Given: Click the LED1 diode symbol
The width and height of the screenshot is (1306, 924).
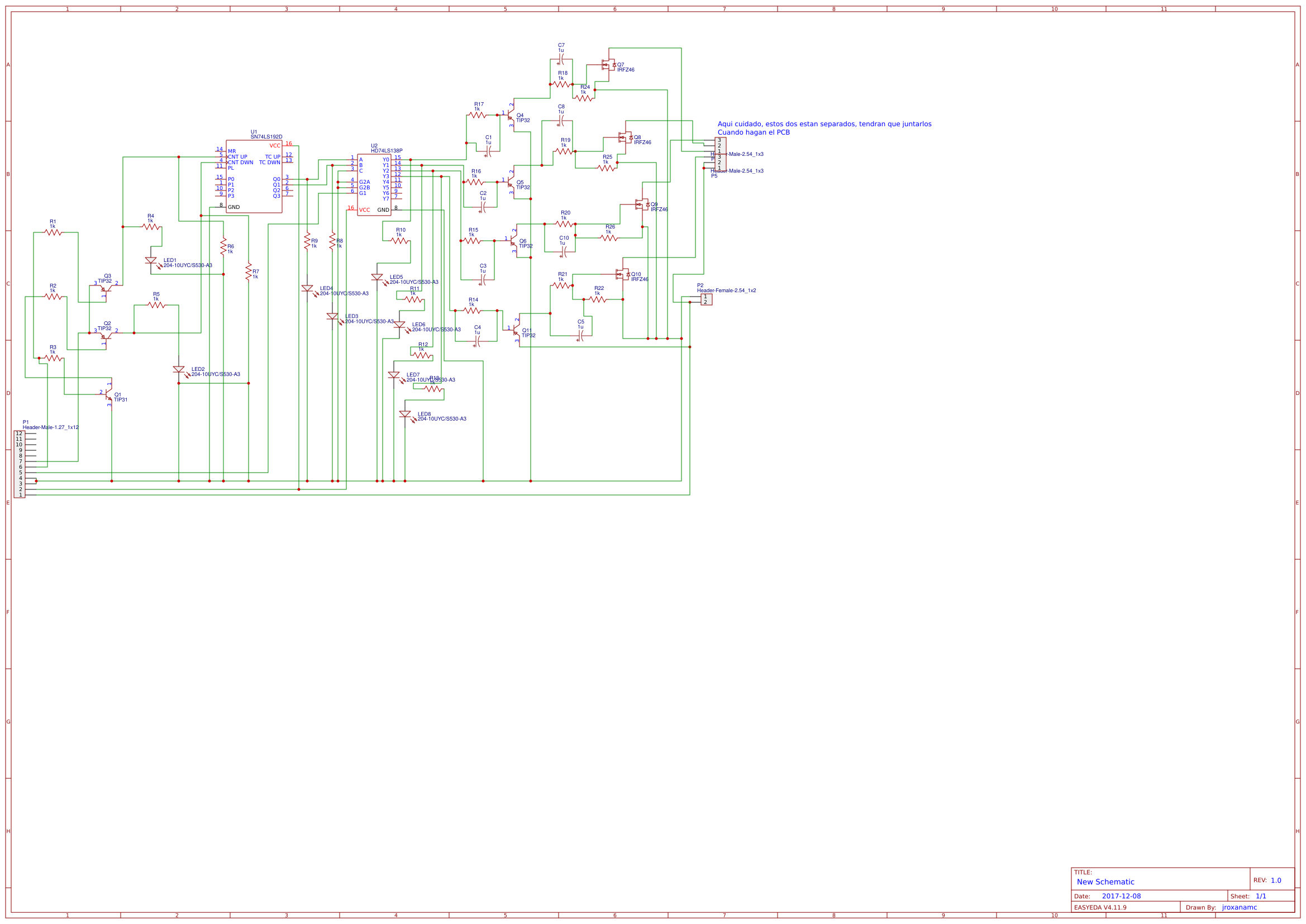Looking at the screenshot, I should point(152,260).
